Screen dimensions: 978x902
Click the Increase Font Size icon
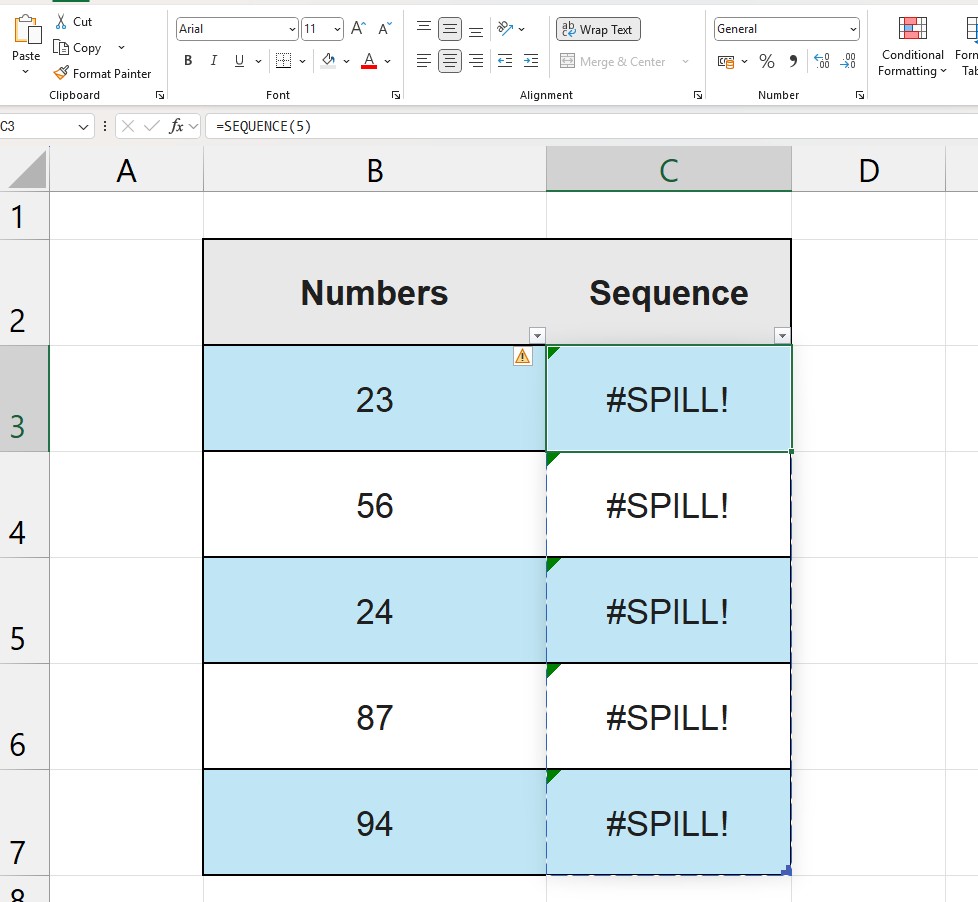click(x=357, y=29)
